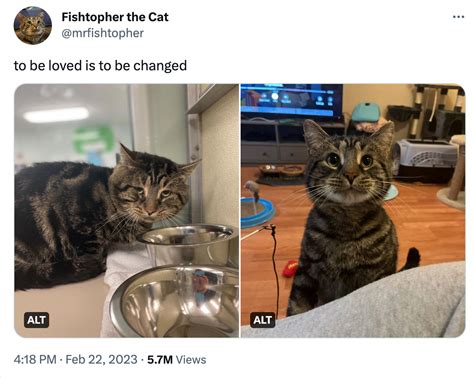
Task: Select the tweet text 'to be loved is to be changed'
Action: [100, 65]
